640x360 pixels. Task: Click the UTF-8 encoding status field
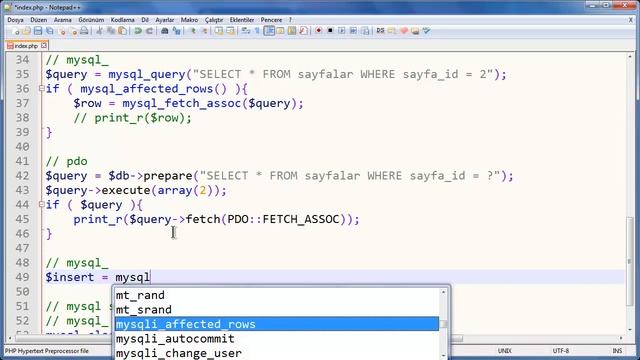tap(561, 351)
